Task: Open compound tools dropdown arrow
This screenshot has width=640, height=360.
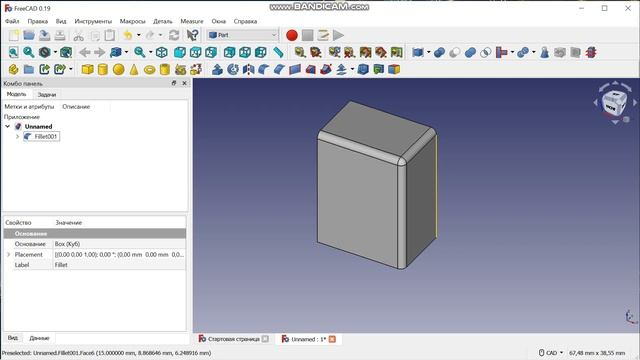Action: 428,52
